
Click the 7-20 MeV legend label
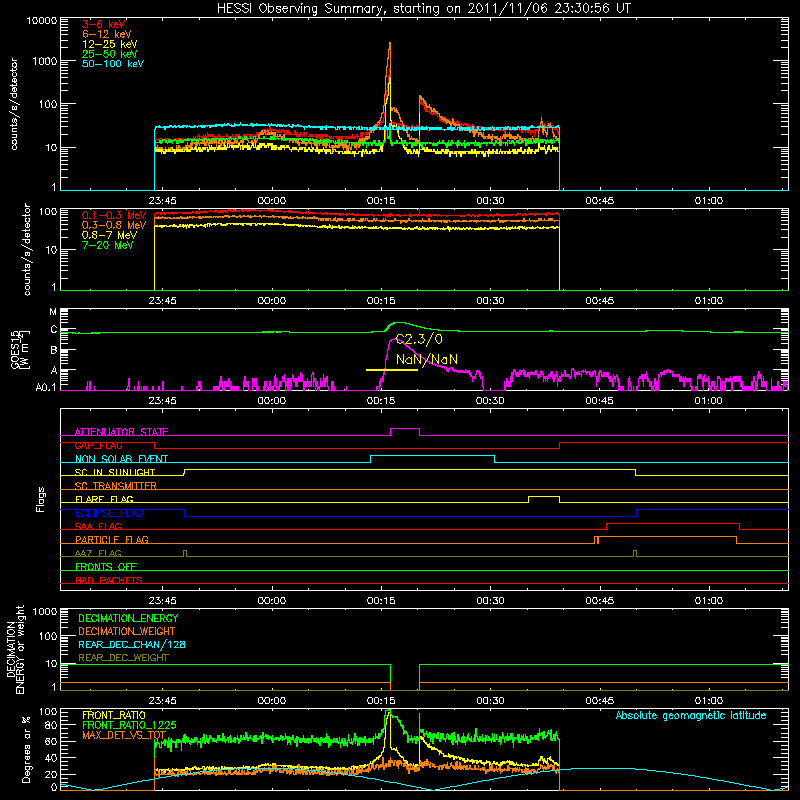point(107,245)
